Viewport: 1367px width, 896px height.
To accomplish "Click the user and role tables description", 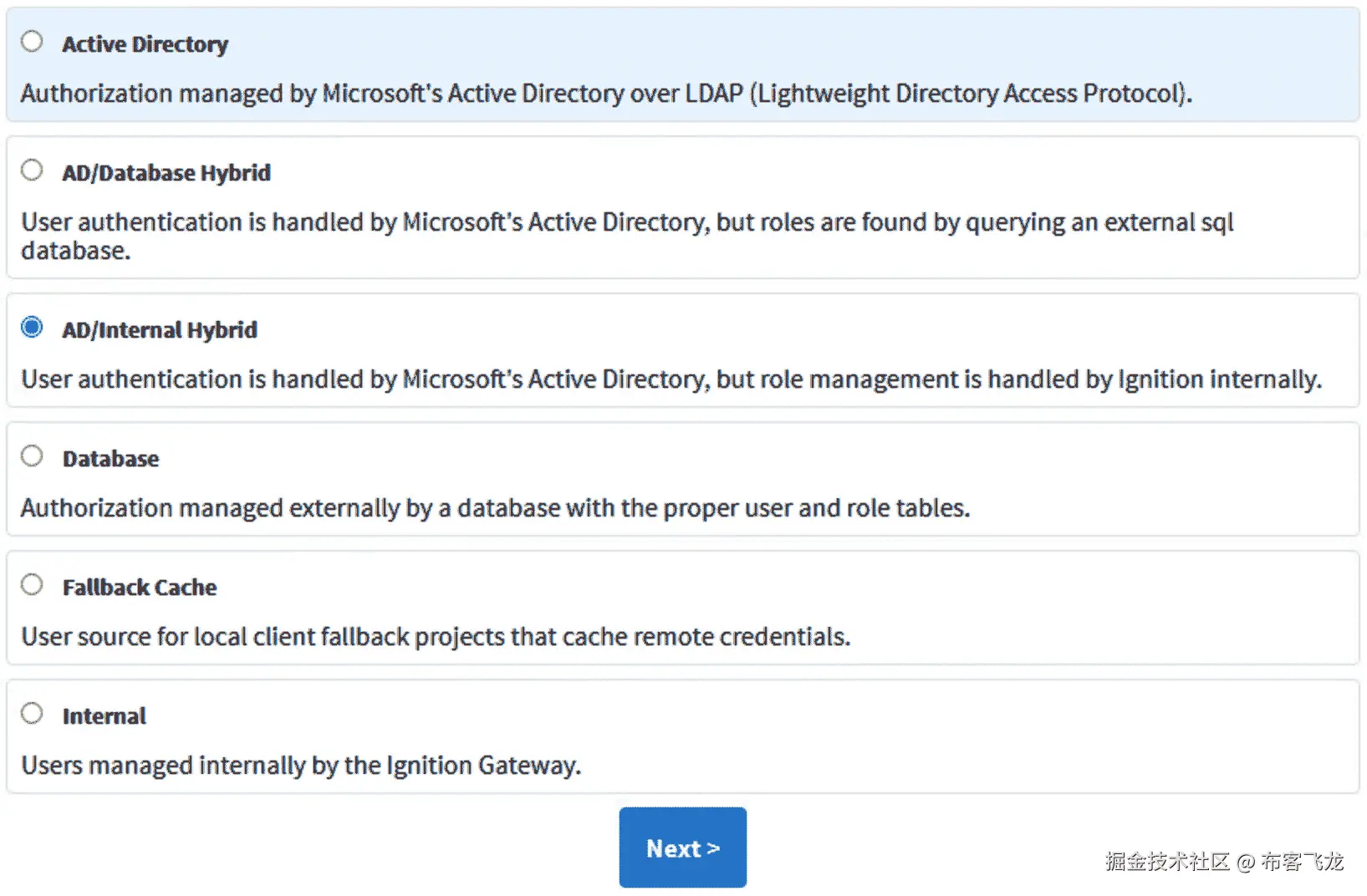I will (495, 508).
